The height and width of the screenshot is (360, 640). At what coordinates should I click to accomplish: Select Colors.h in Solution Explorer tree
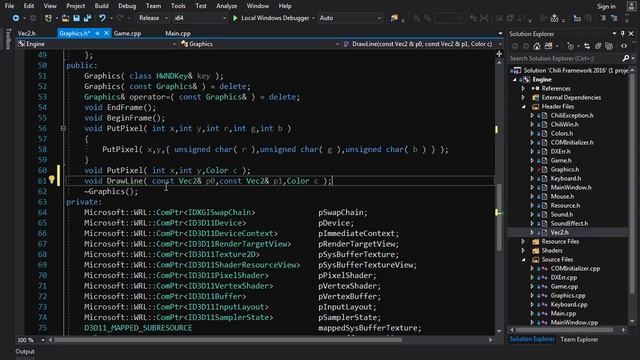click(562, 133)
